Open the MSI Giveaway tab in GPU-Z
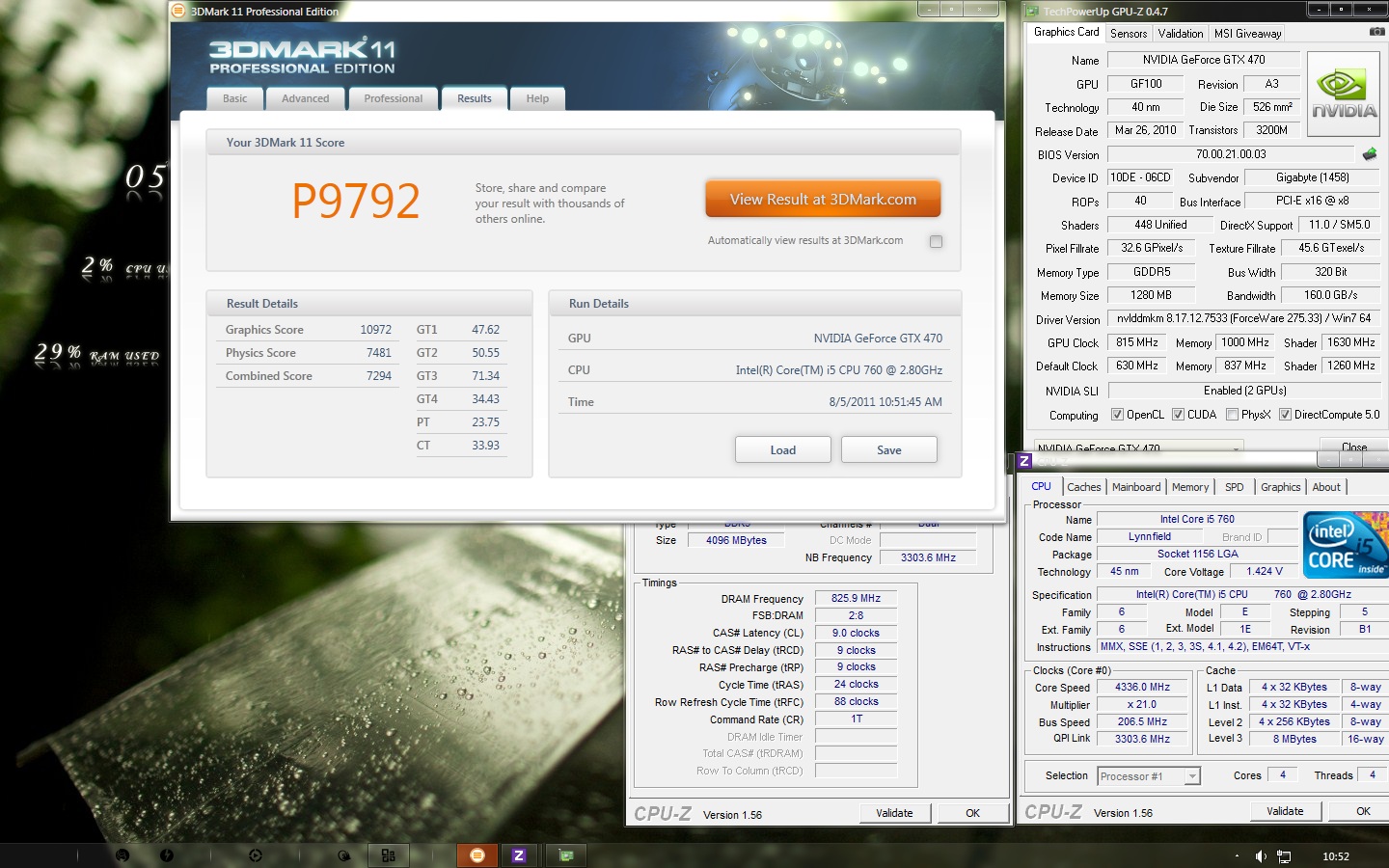The image size is (1389, 868). click(1248, 34)
